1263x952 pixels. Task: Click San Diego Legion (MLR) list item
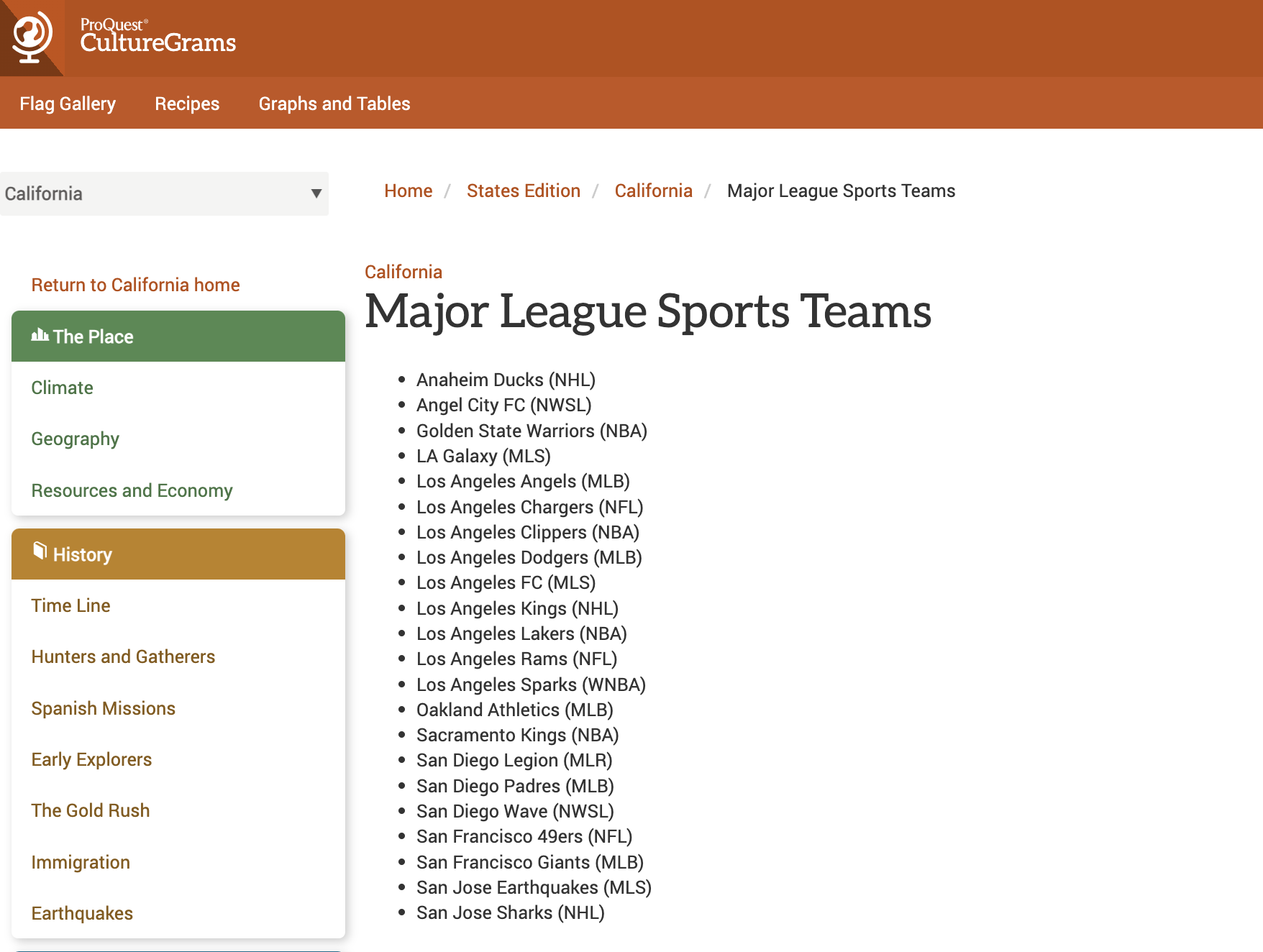coord(515,760)
